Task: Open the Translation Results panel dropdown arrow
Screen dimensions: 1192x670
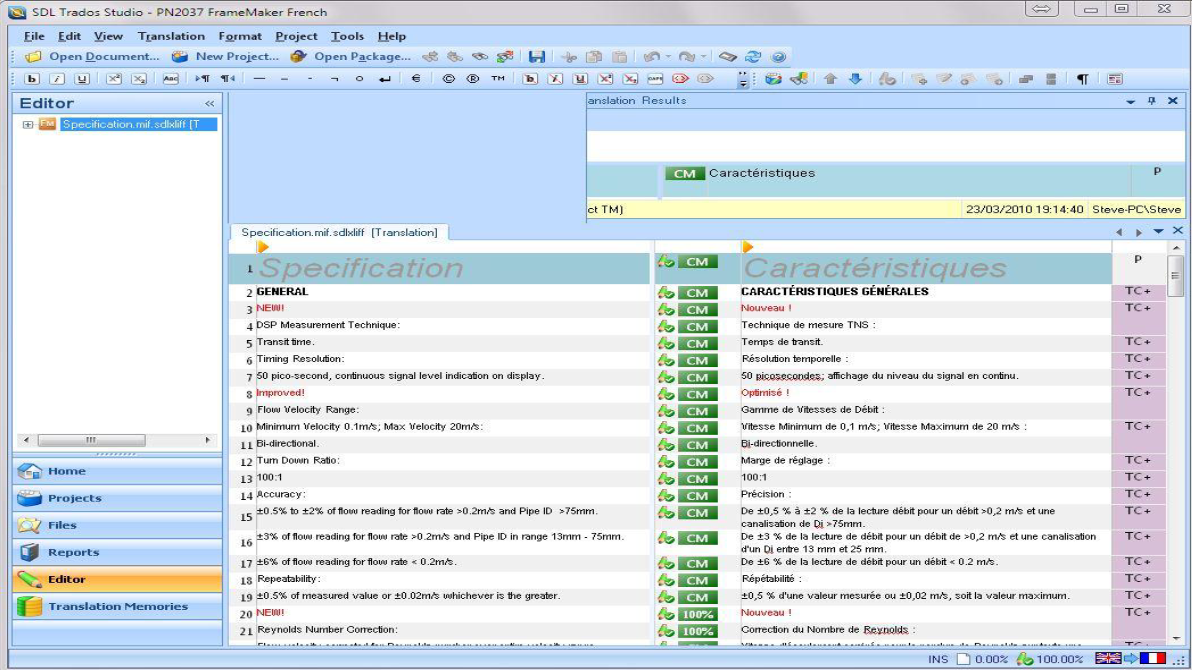Action: (1131, 101)
